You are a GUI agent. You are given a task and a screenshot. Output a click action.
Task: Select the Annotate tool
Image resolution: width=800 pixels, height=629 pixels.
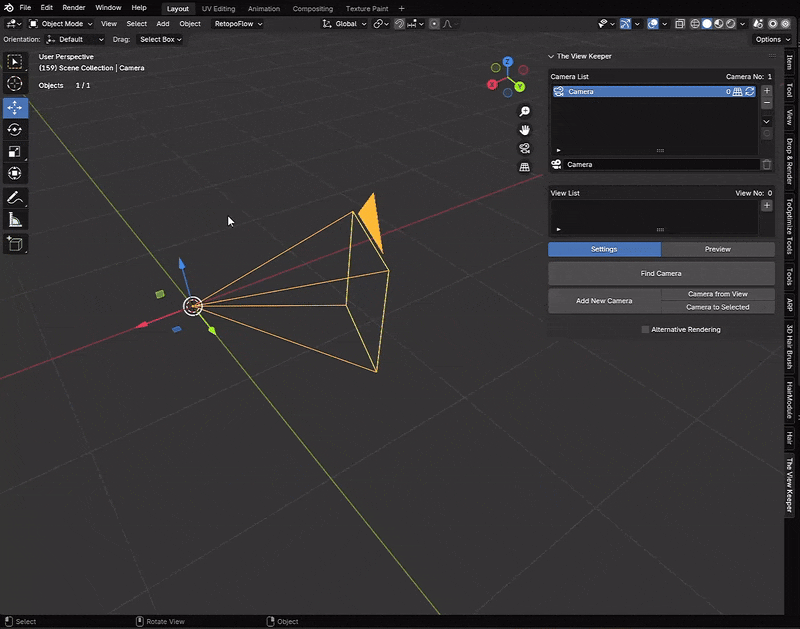[15, 198]
